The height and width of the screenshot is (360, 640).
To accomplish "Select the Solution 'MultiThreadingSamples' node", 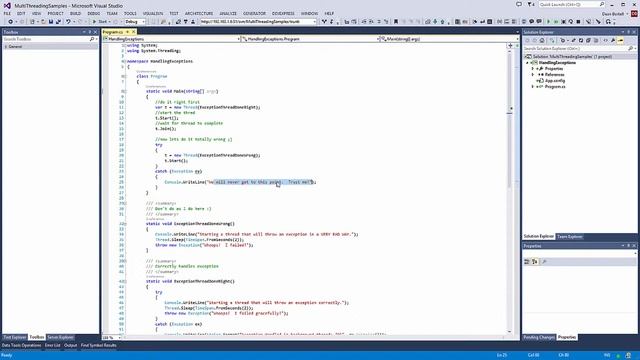I will coord(572,57).
